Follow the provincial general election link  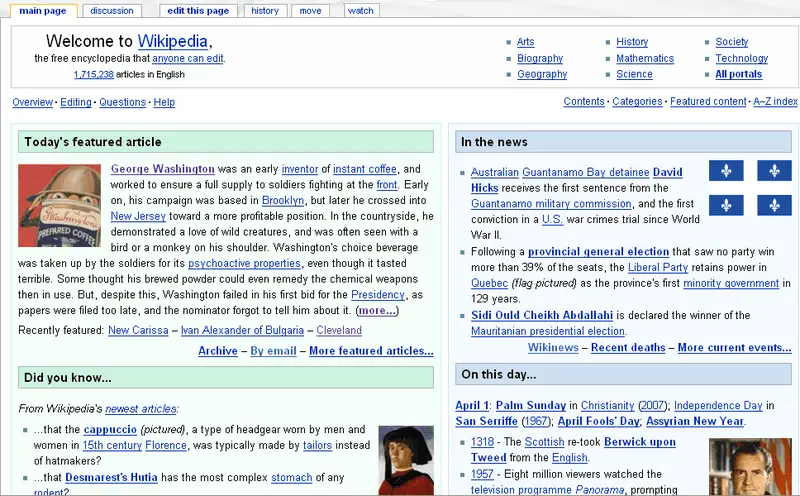pyautogui.click(x=598, y=252)
